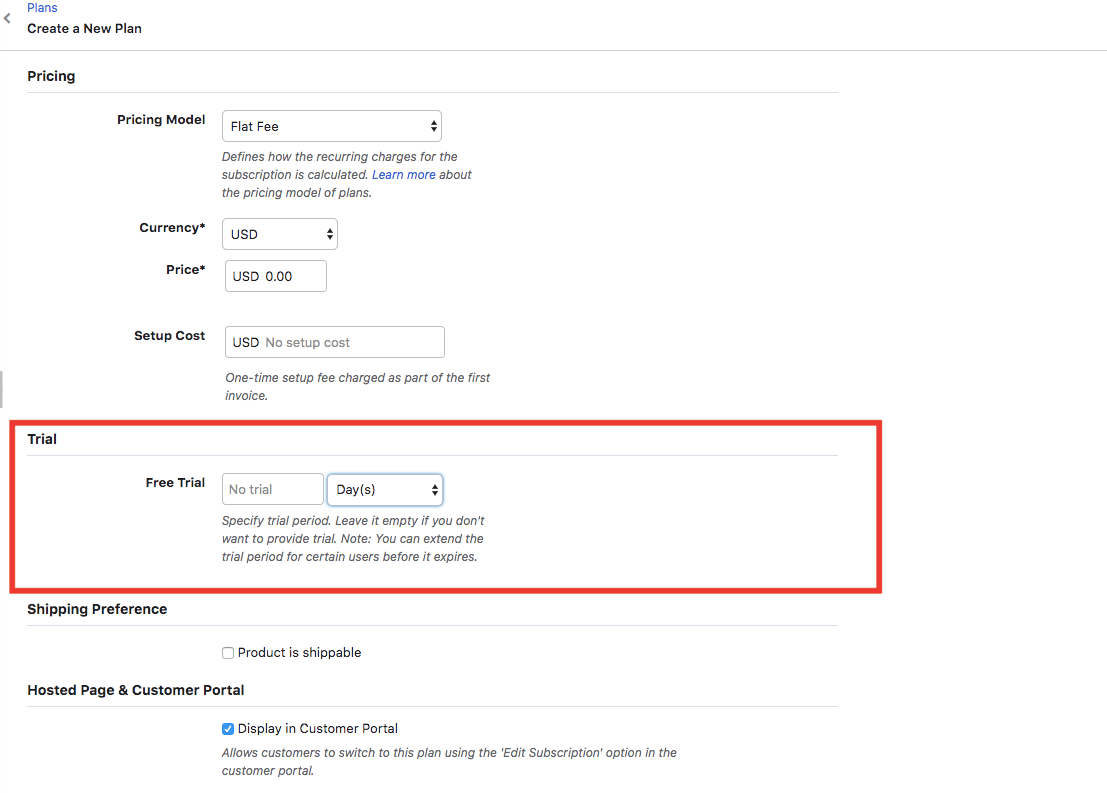Open the Plans breadcrumb link
The image size is (1107, 793).
point(42,7)
